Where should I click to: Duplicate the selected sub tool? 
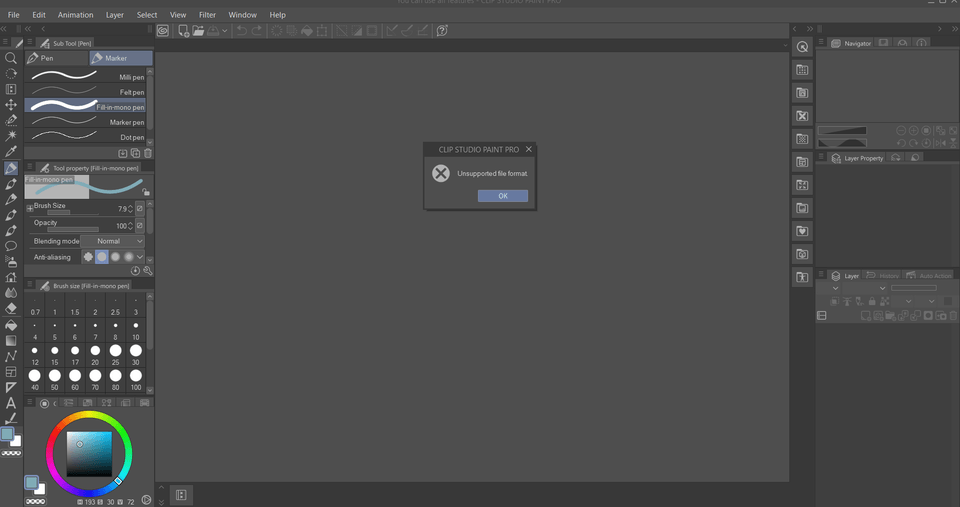(135, 153)
